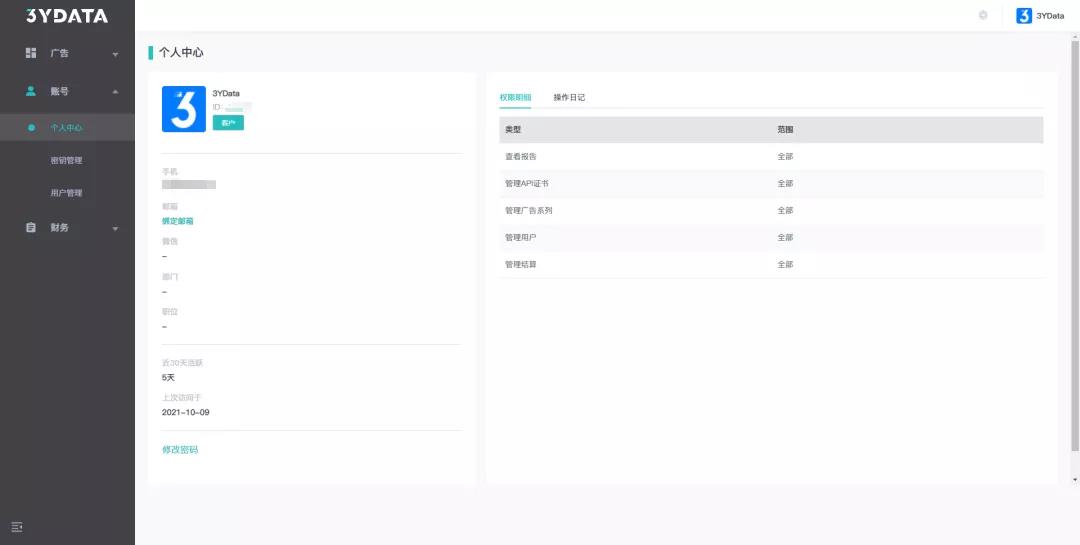
Task: Click the 客户 badge under profile name
Action: 228,123
